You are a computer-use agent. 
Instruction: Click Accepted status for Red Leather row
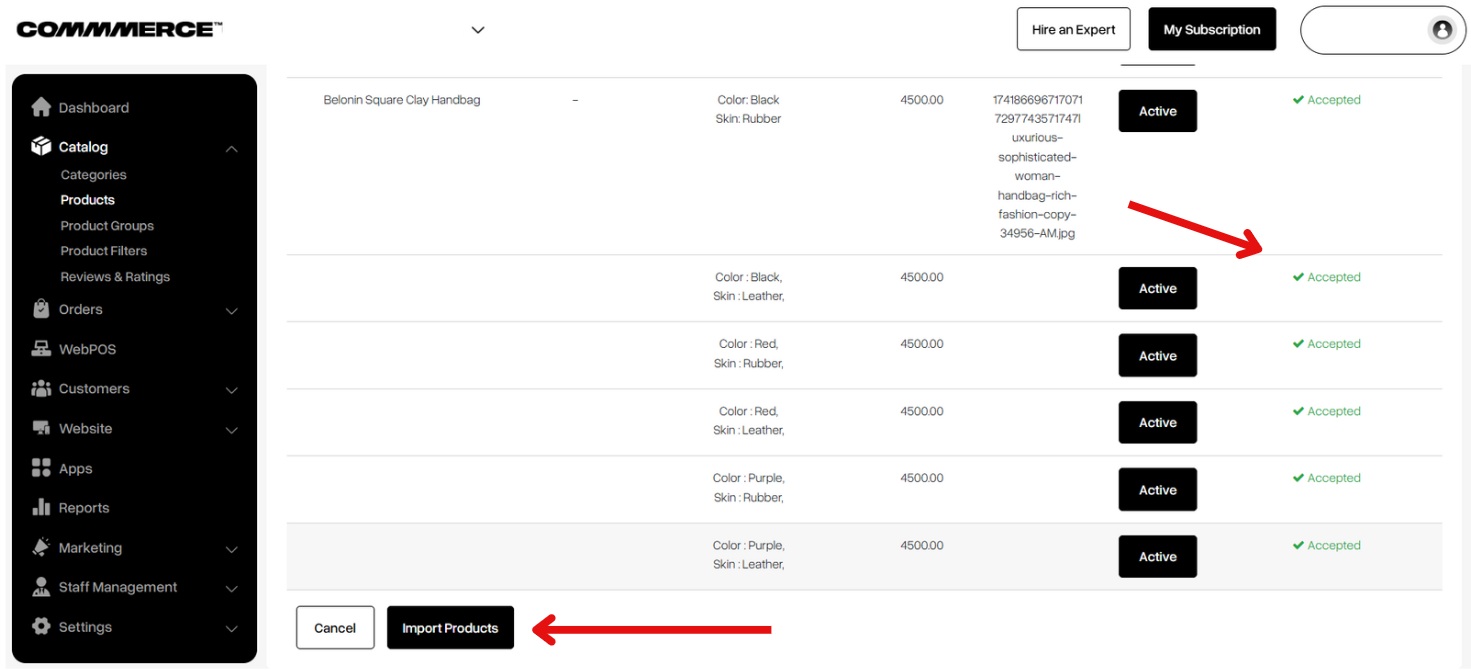[x=1326, y=411]
